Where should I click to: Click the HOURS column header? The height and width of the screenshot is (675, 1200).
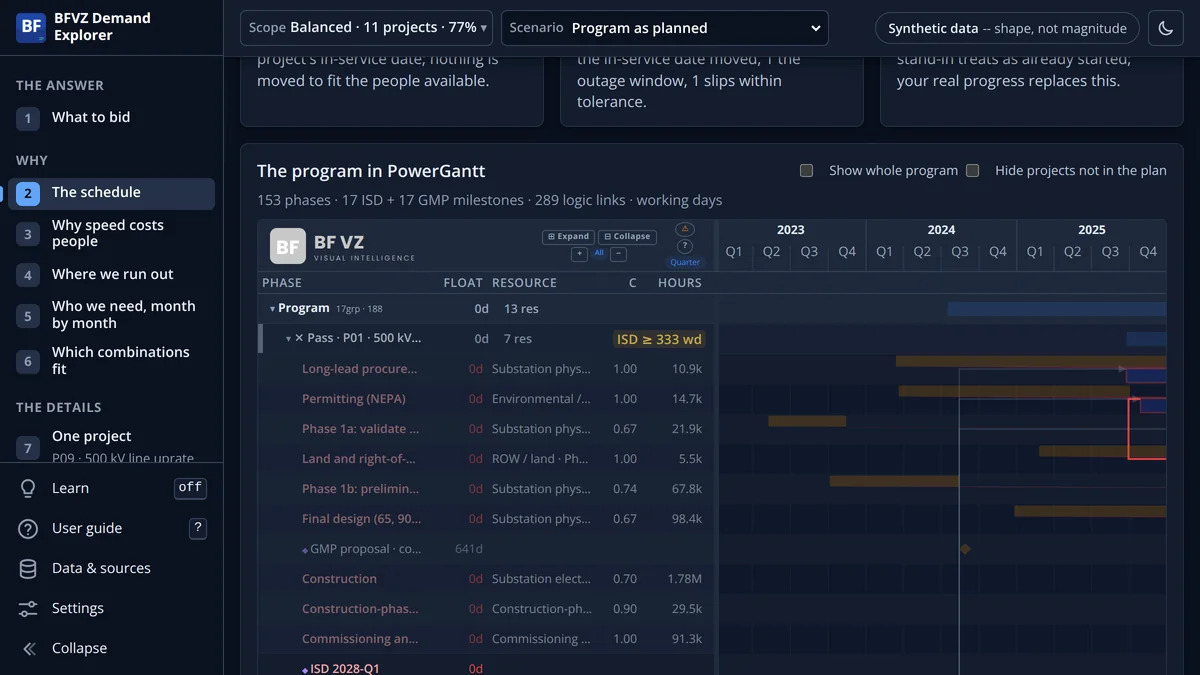click(680, 283)
